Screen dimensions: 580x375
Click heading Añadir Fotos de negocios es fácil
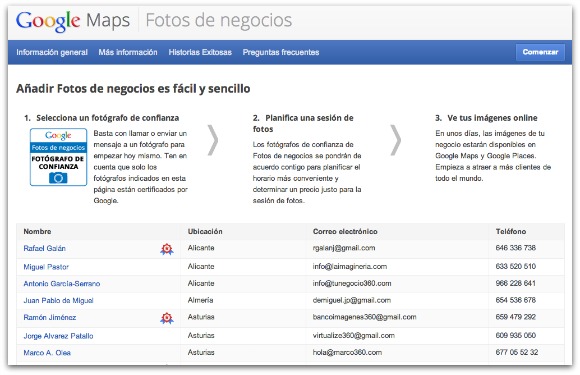[x=133, y=89]
